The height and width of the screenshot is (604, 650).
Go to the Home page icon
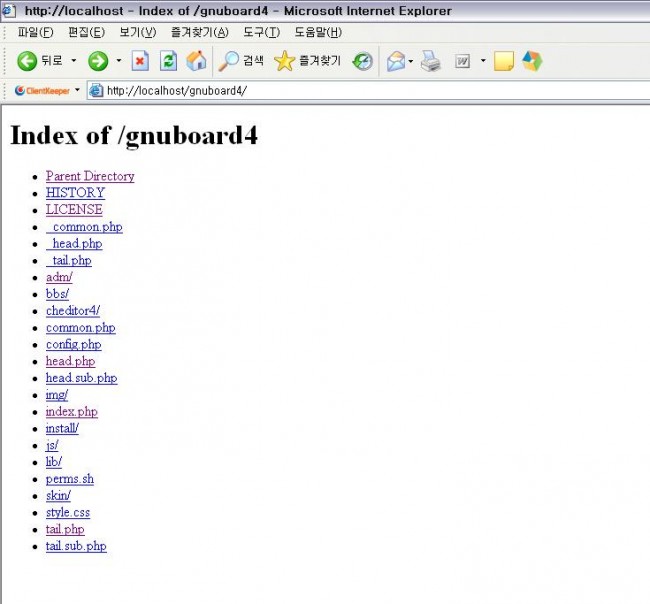tap(196, 61)
